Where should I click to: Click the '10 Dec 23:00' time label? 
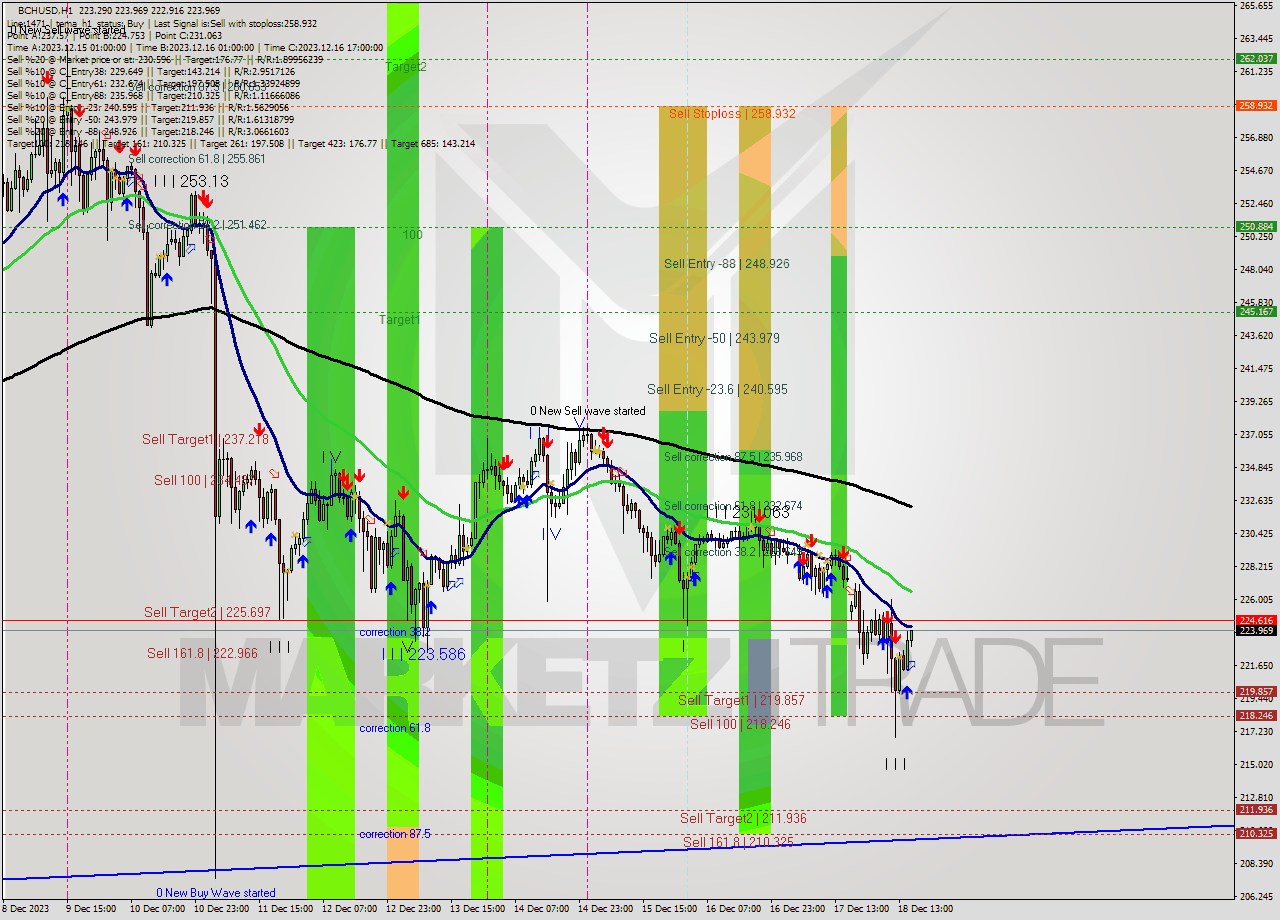221,909
